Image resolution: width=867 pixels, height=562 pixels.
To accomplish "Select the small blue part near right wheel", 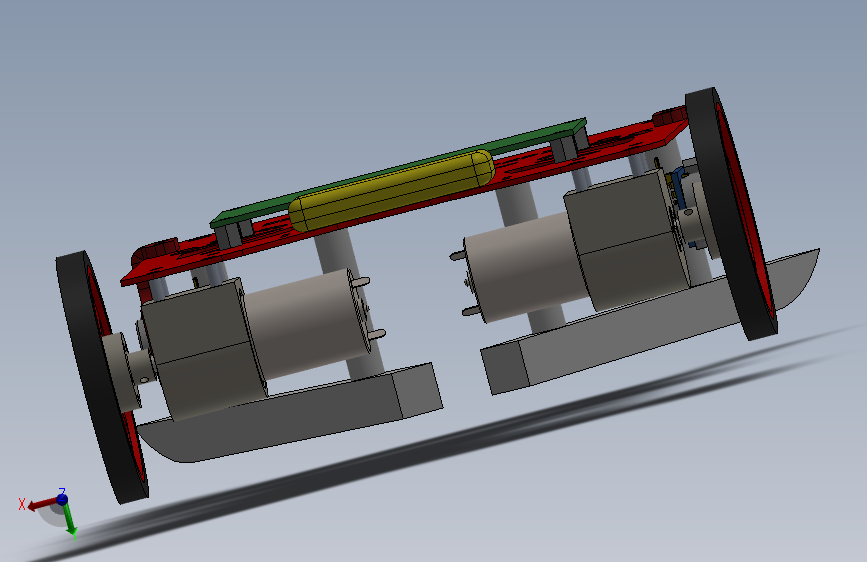I will (x=679, y=188).
